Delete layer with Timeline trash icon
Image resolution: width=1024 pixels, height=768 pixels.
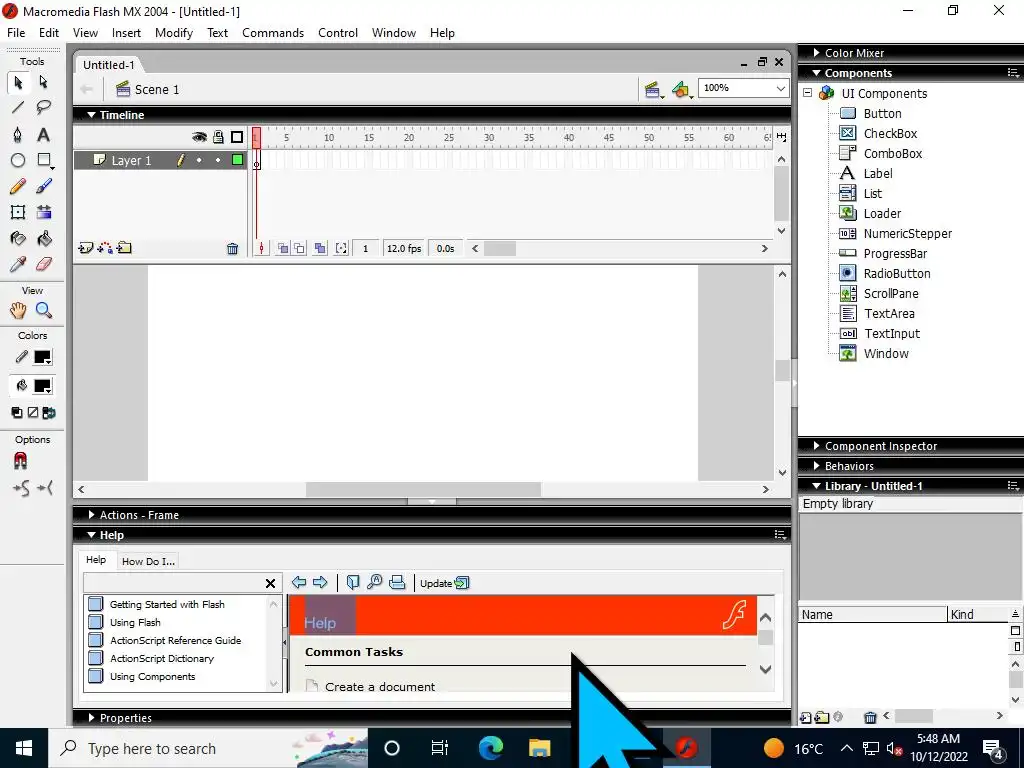click(x=232, y=249)
